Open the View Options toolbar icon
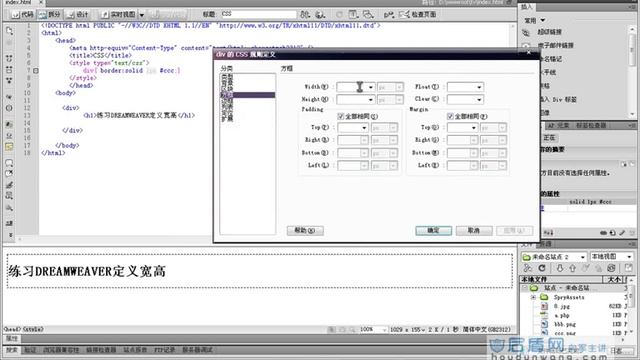Viewport: 640px width, 360px height. [353, 15]
